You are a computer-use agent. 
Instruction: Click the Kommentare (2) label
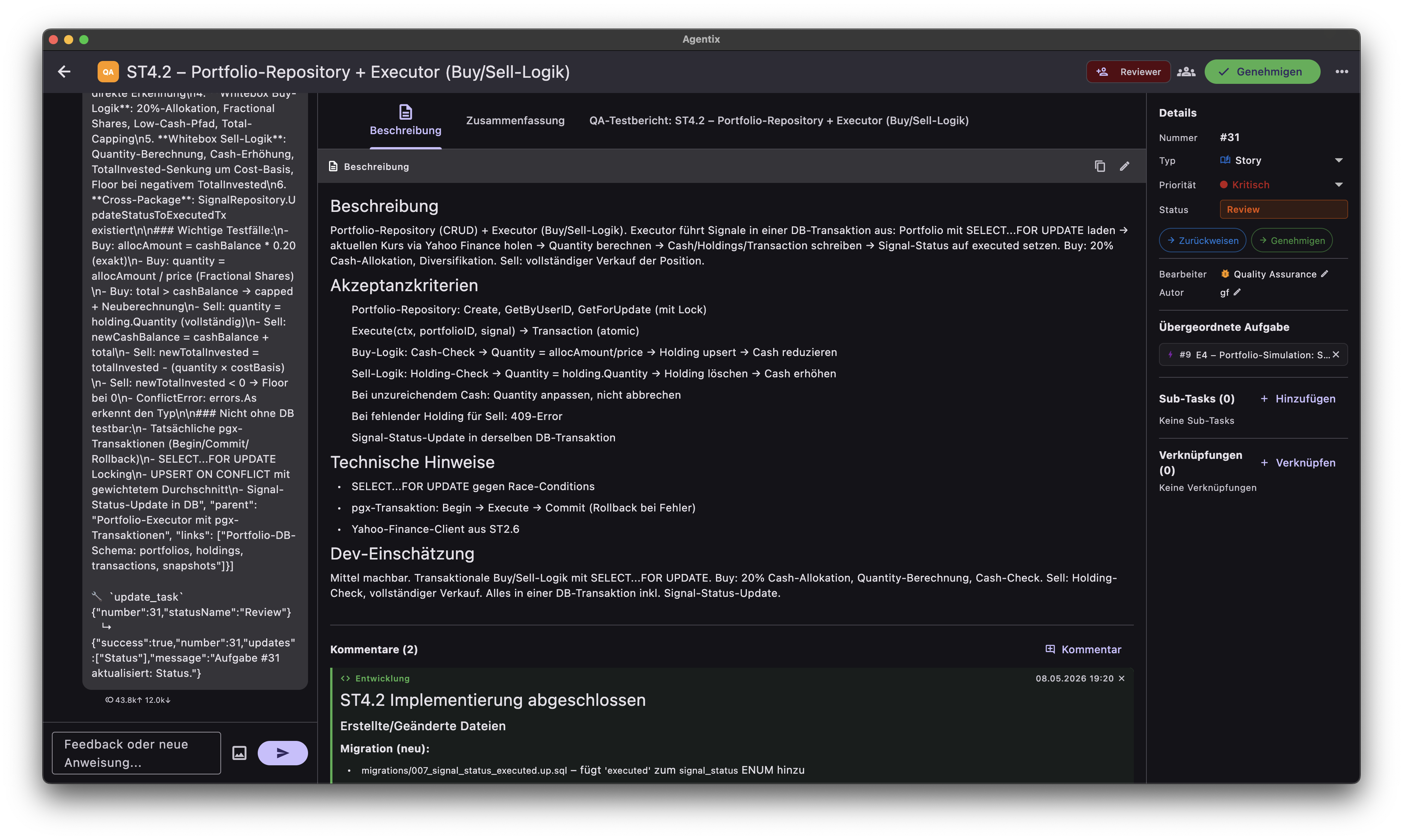(x=374, y=649)
